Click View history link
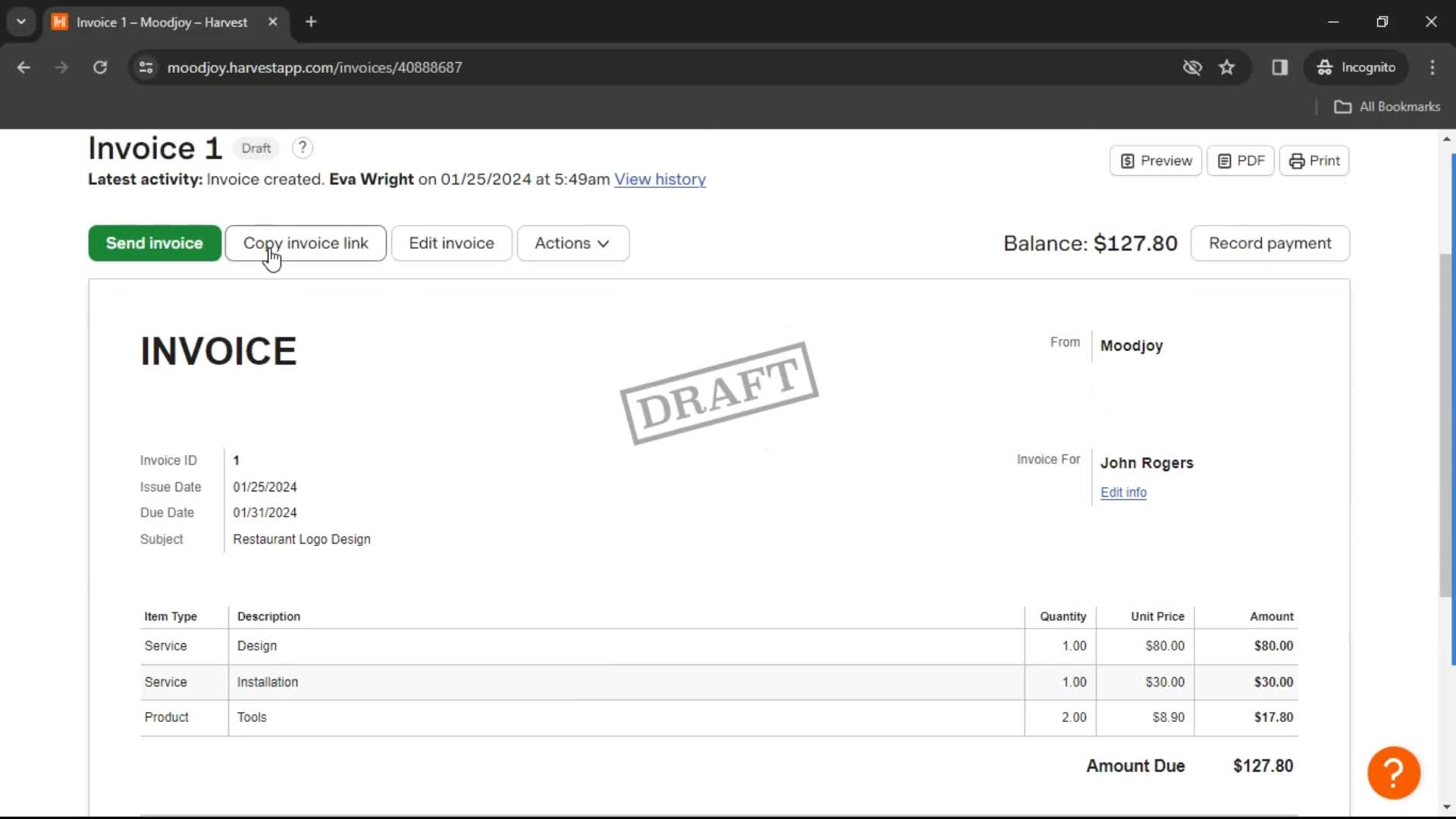The width and height of the screenshot is (1456, 819). (660, 179)
